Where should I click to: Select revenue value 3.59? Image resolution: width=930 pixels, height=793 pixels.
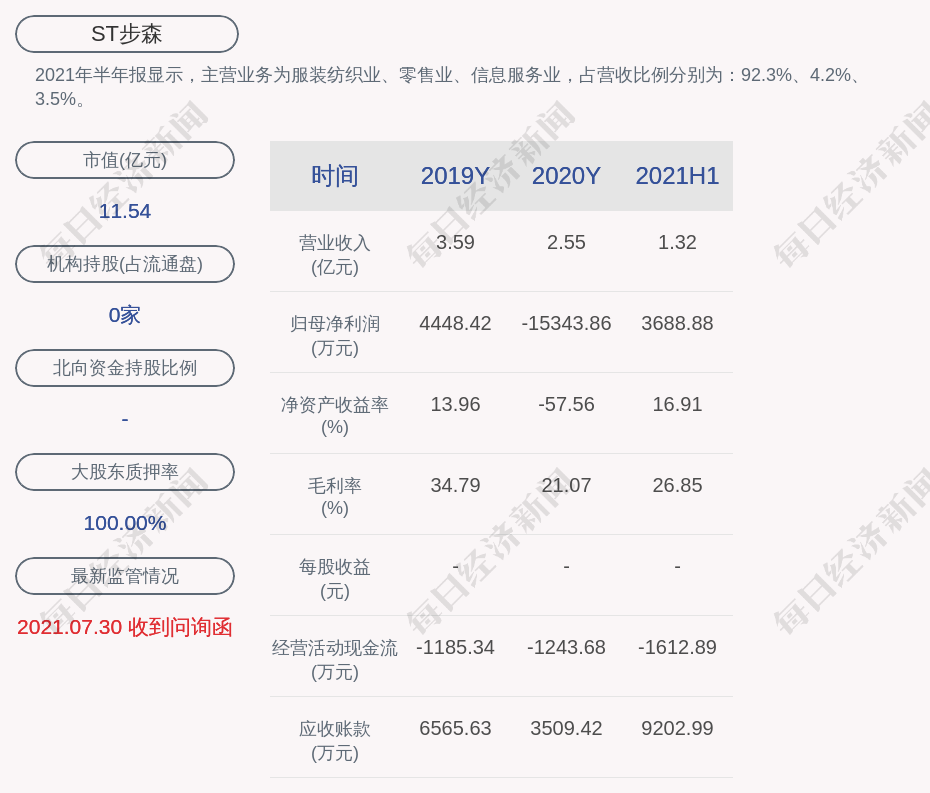455,243
